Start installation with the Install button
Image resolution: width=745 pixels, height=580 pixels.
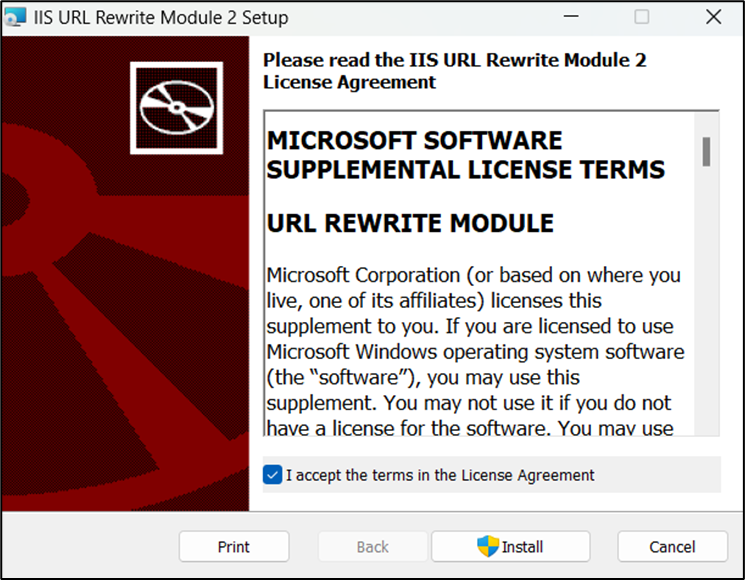coord(510,547)
